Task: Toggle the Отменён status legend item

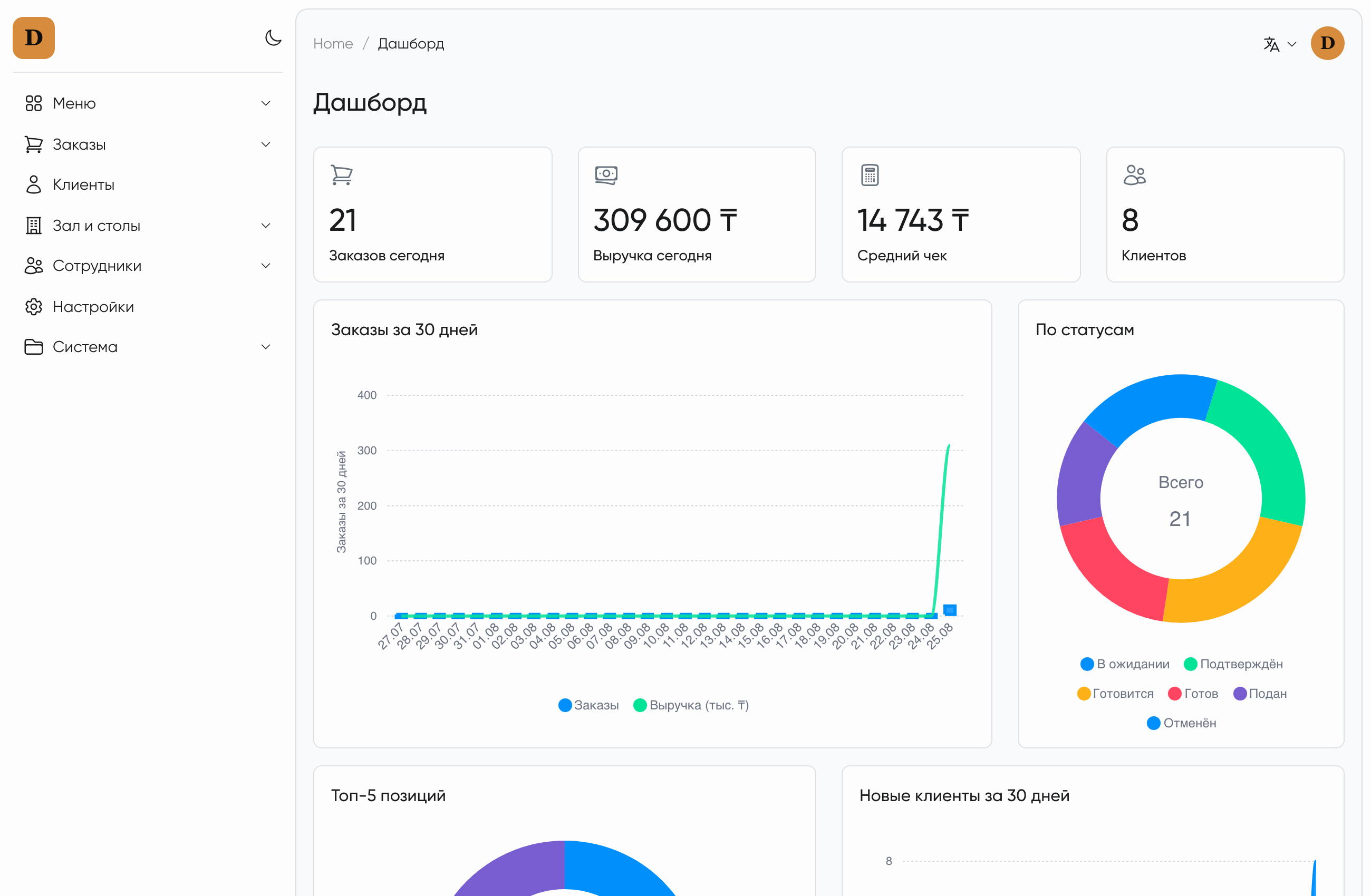Action: tap(1182, 723)
